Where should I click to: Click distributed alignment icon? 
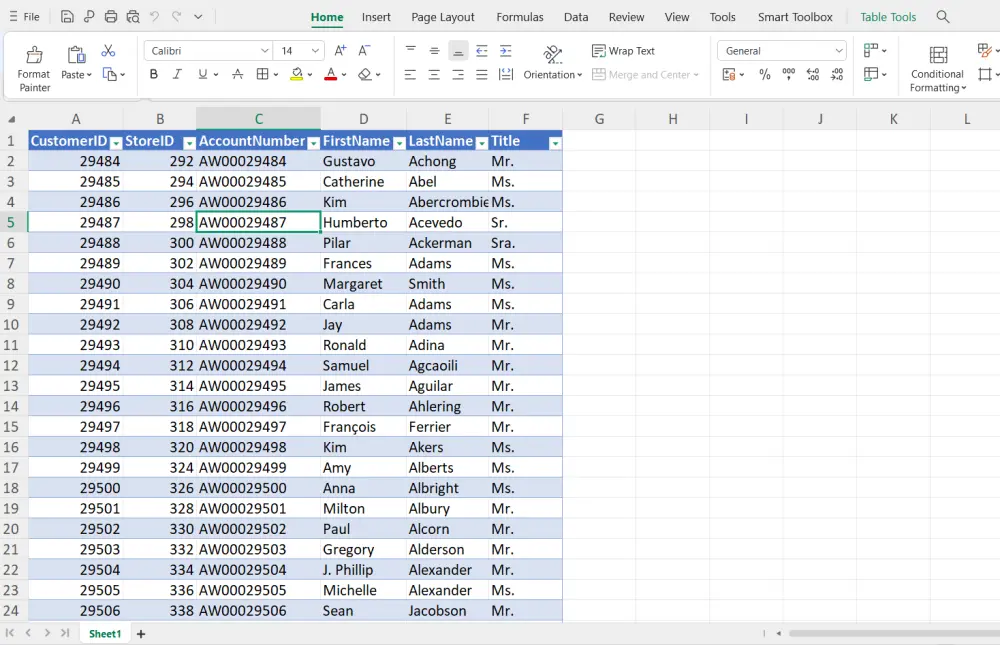click(506, 75)
